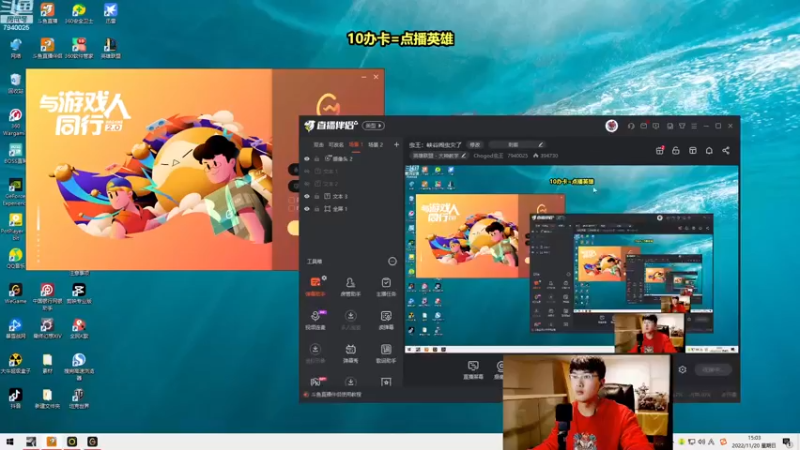Show the 文本 2 source with eye icon
The height and width of the screenshot is (450, 800).
click(307, 184)
